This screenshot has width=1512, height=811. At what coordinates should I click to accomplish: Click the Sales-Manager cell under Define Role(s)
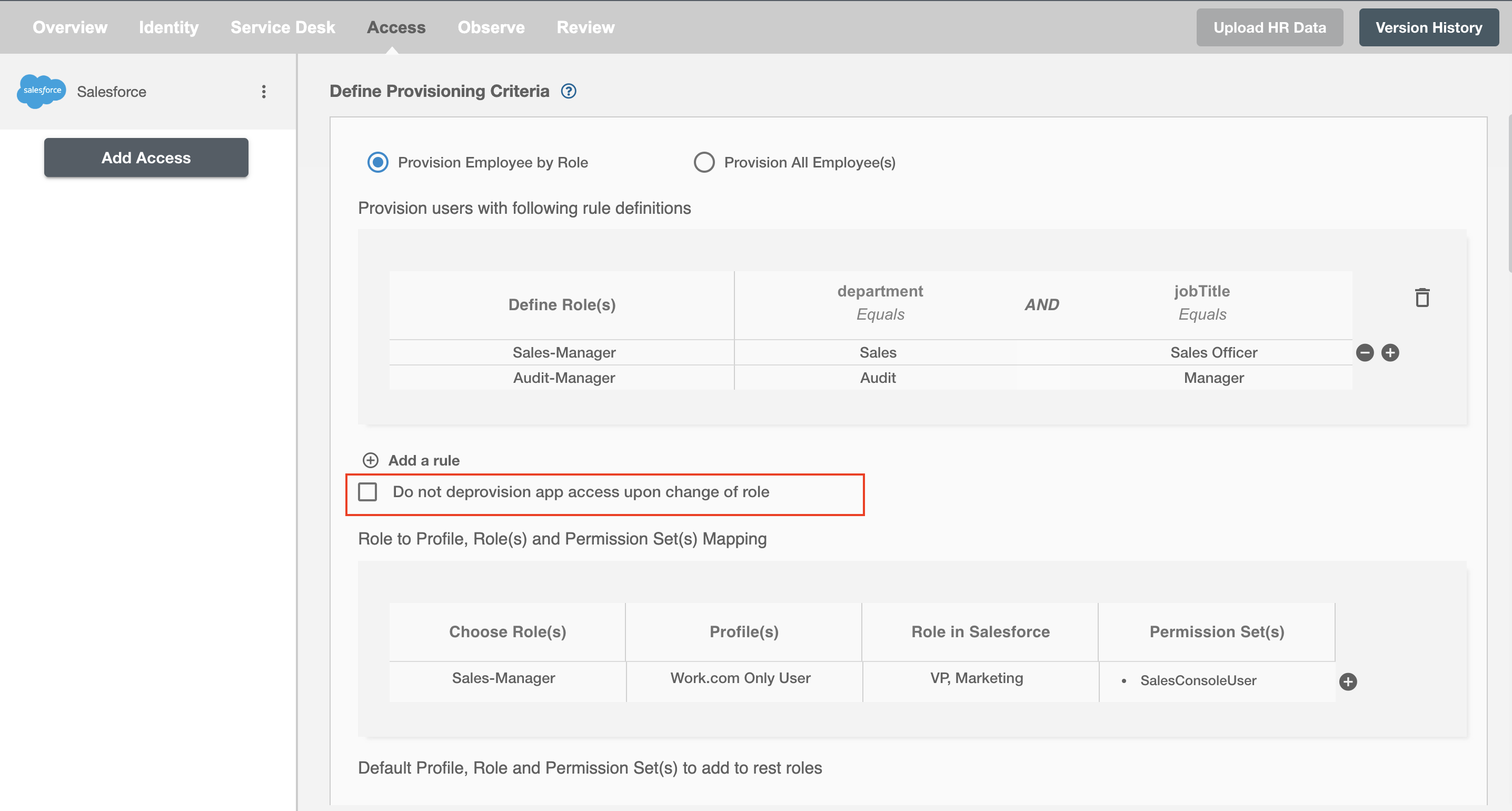562,352
